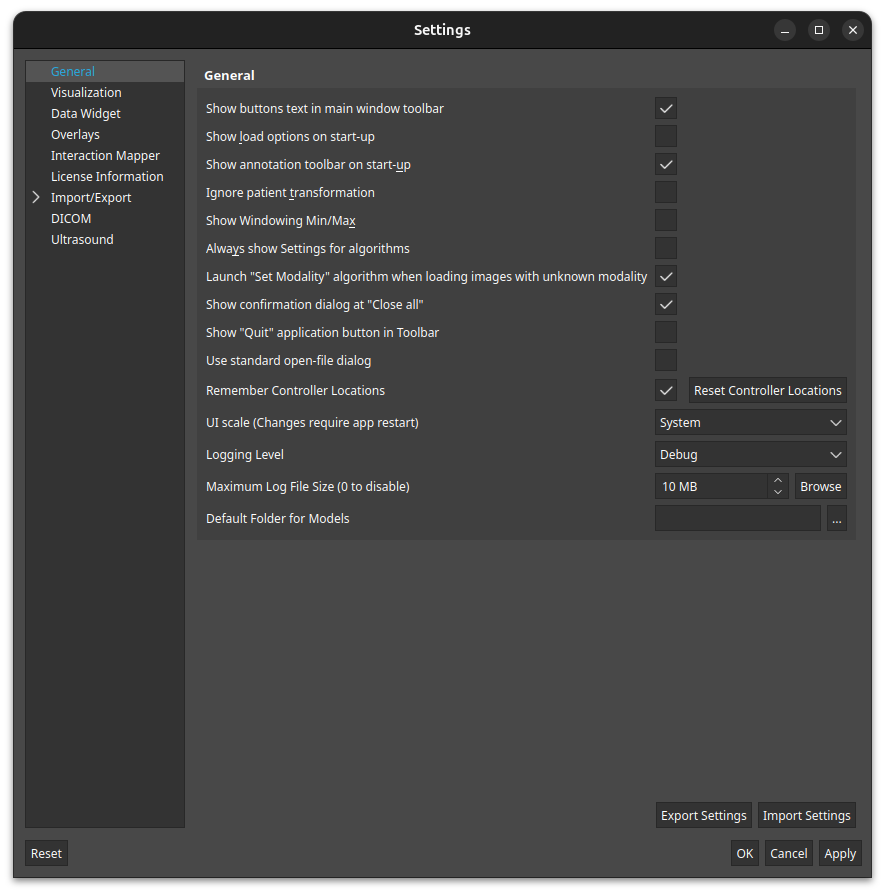Focus the Default Folder for Models field

click(x=738, y=518)
